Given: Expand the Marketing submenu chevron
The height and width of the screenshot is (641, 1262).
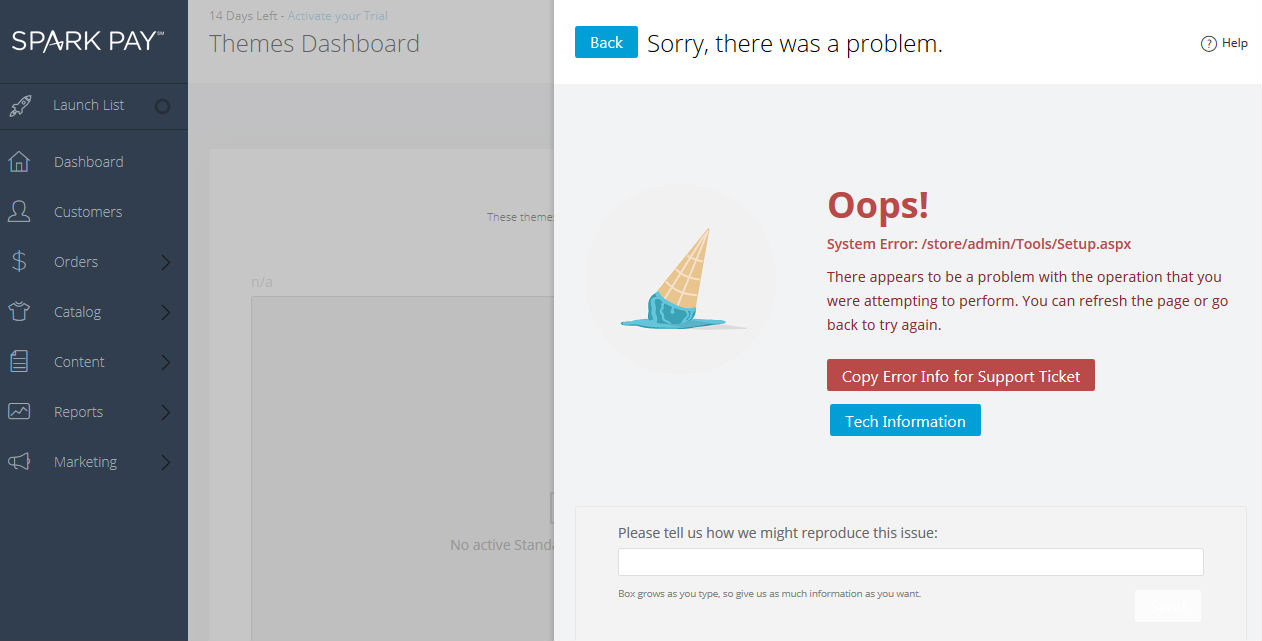Looking at the screenshot, I should pos(166,463).
